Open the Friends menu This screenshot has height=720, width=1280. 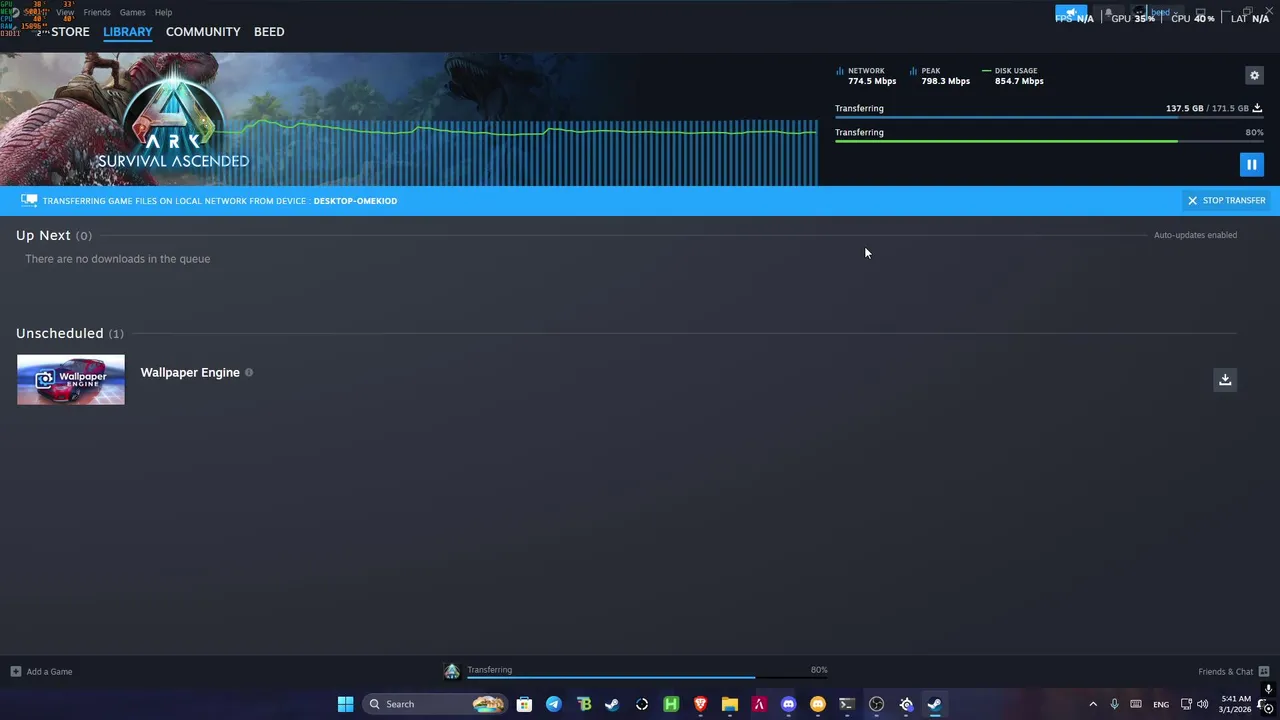97,12
